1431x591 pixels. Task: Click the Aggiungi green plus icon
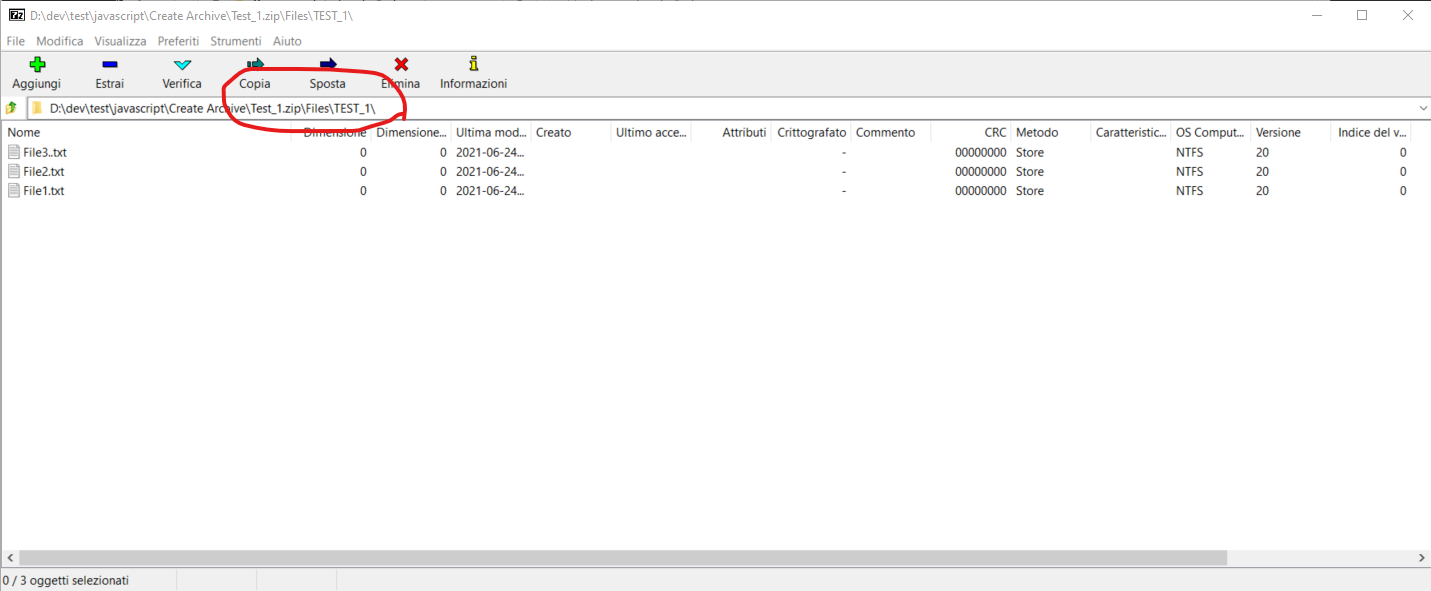pyautogui.click(x=37, y=65)
